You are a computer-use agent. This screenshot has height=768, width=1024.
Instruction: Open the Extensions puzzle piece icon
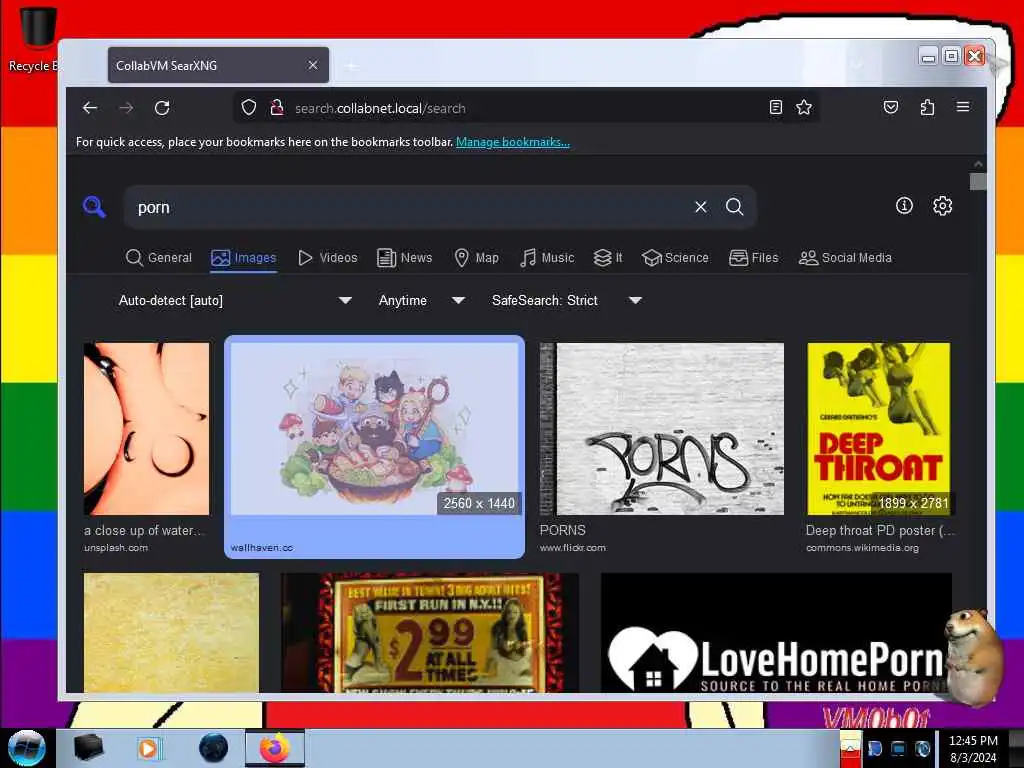pos(927,107)
